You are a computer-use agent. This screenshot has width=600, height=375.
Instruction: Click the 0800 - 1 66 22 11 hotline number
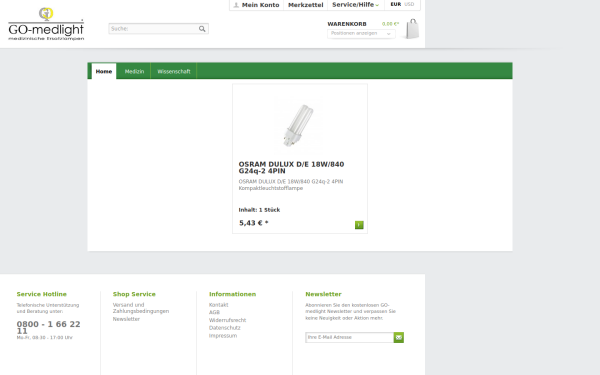48,328
